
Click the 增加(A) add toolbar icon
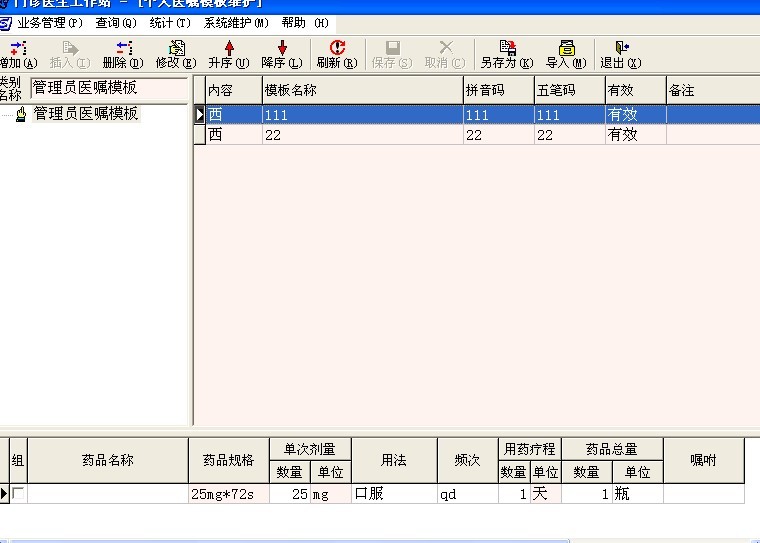click(18, 48)
